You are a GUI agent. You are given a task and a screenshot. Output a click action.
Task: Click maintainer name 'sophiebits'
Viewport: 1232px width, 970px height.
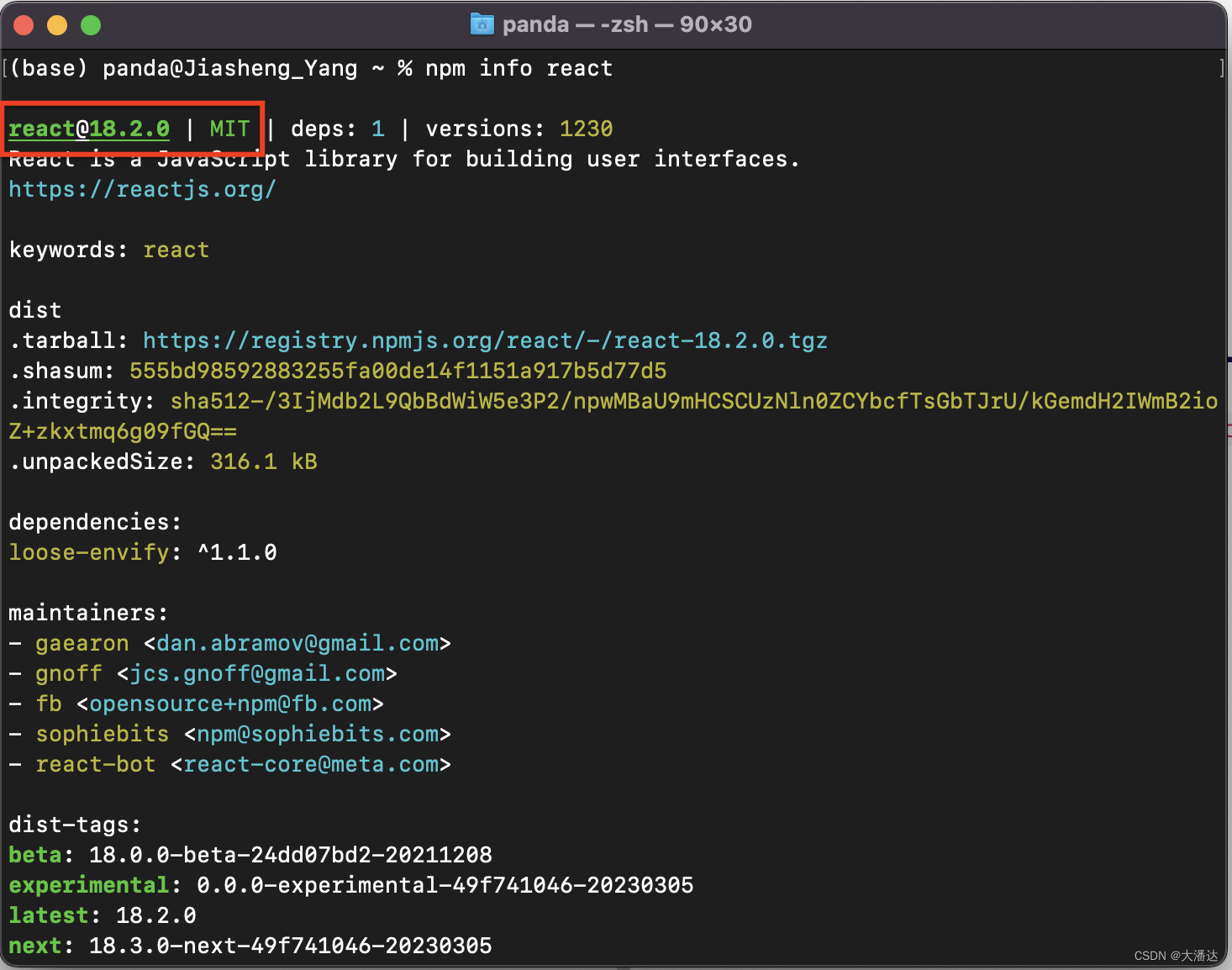103,734
